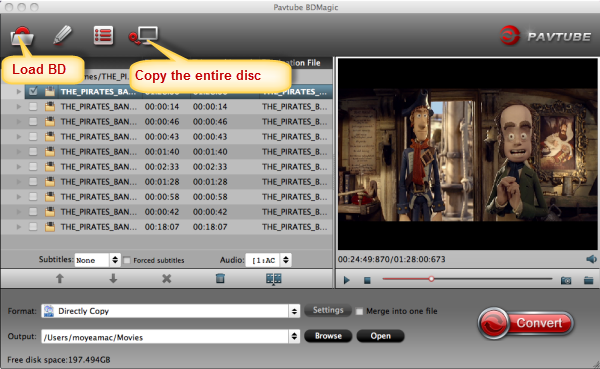Expand the 00:02:33 title row
This screenshot has height=369, width=600.
[x=18, y=167]
